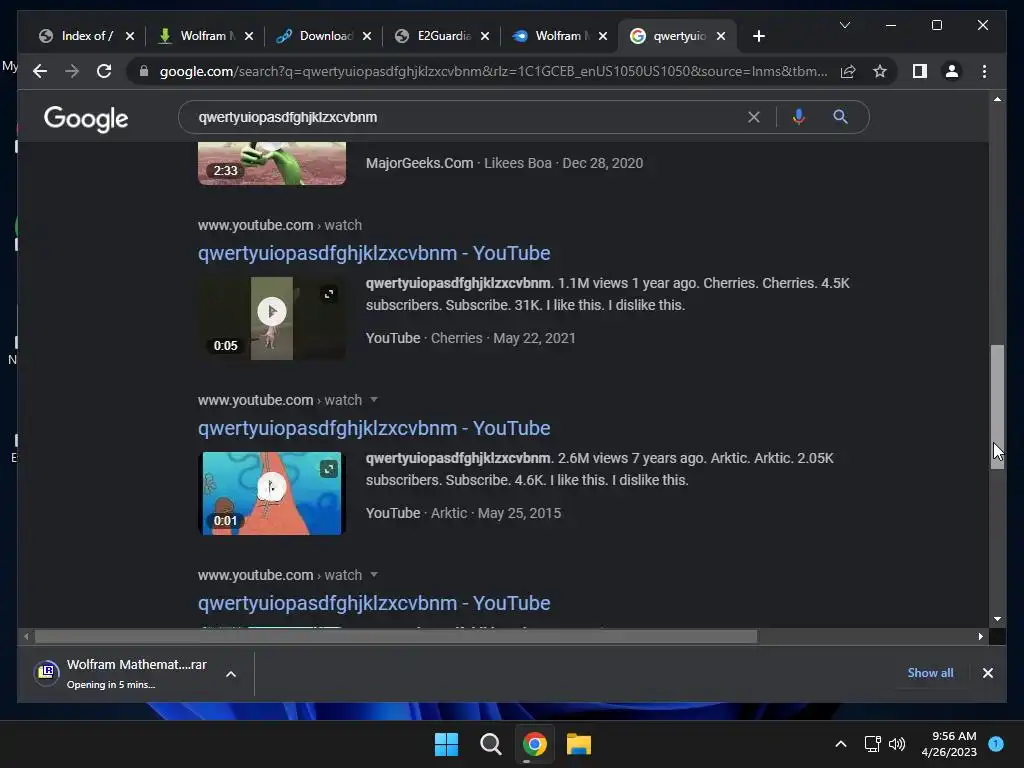
Task: Open the Arktic YouTube result link
Action: point(374,428)
